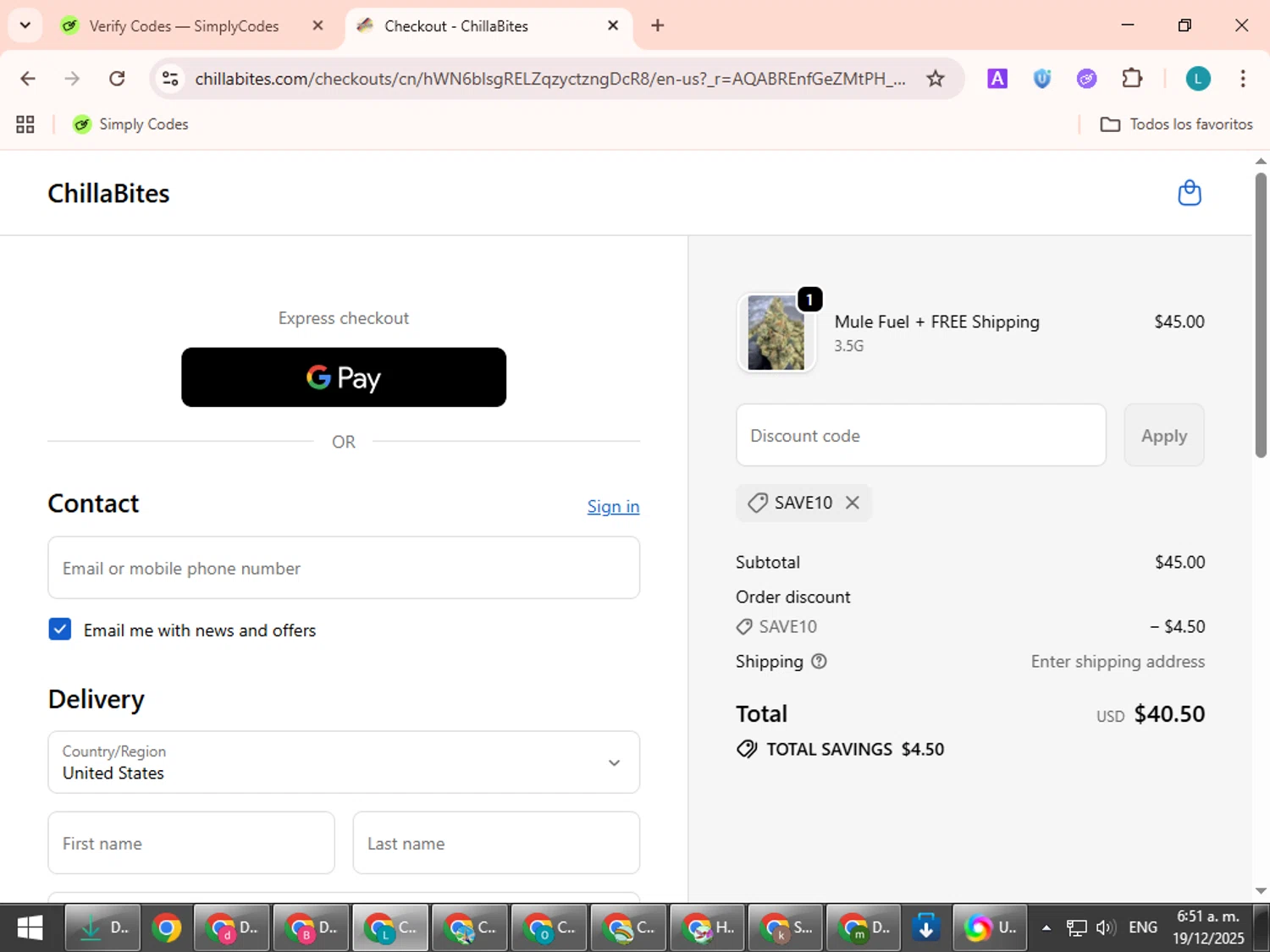This screenshot has height=952, width=1270.
Task: Open the colorful ring app in taskbar
Action: click(991, 928)
